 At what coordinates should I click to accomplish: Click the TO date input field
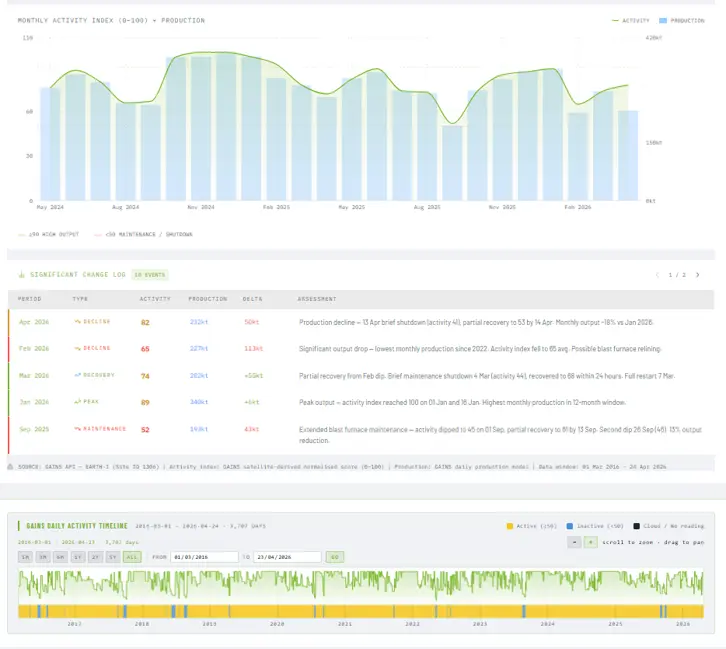(x=287, y=557)
